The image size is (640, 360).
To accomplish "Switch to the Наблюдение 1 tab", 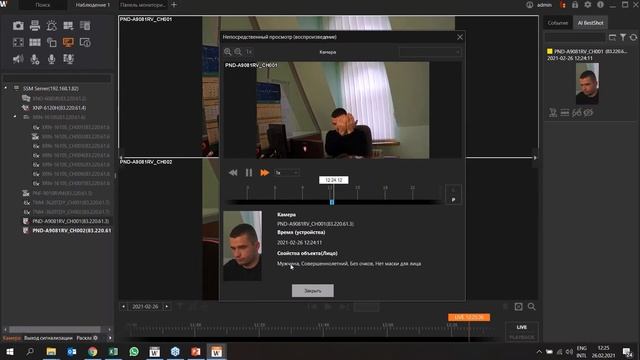I will tap(93, 5).
